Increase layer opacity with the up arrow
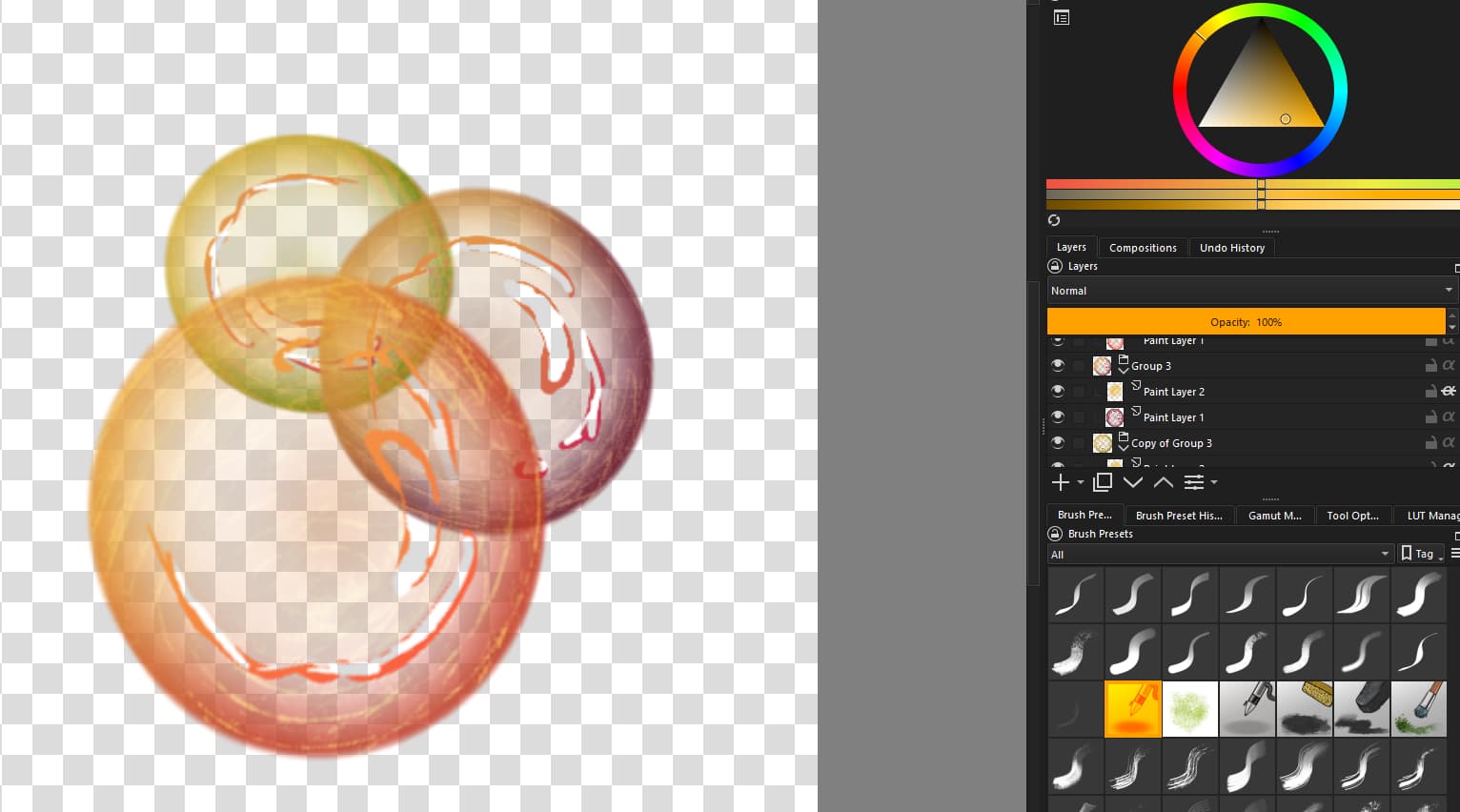Viewport: 1460px width, 812px height. click(x=1452, y=315)
